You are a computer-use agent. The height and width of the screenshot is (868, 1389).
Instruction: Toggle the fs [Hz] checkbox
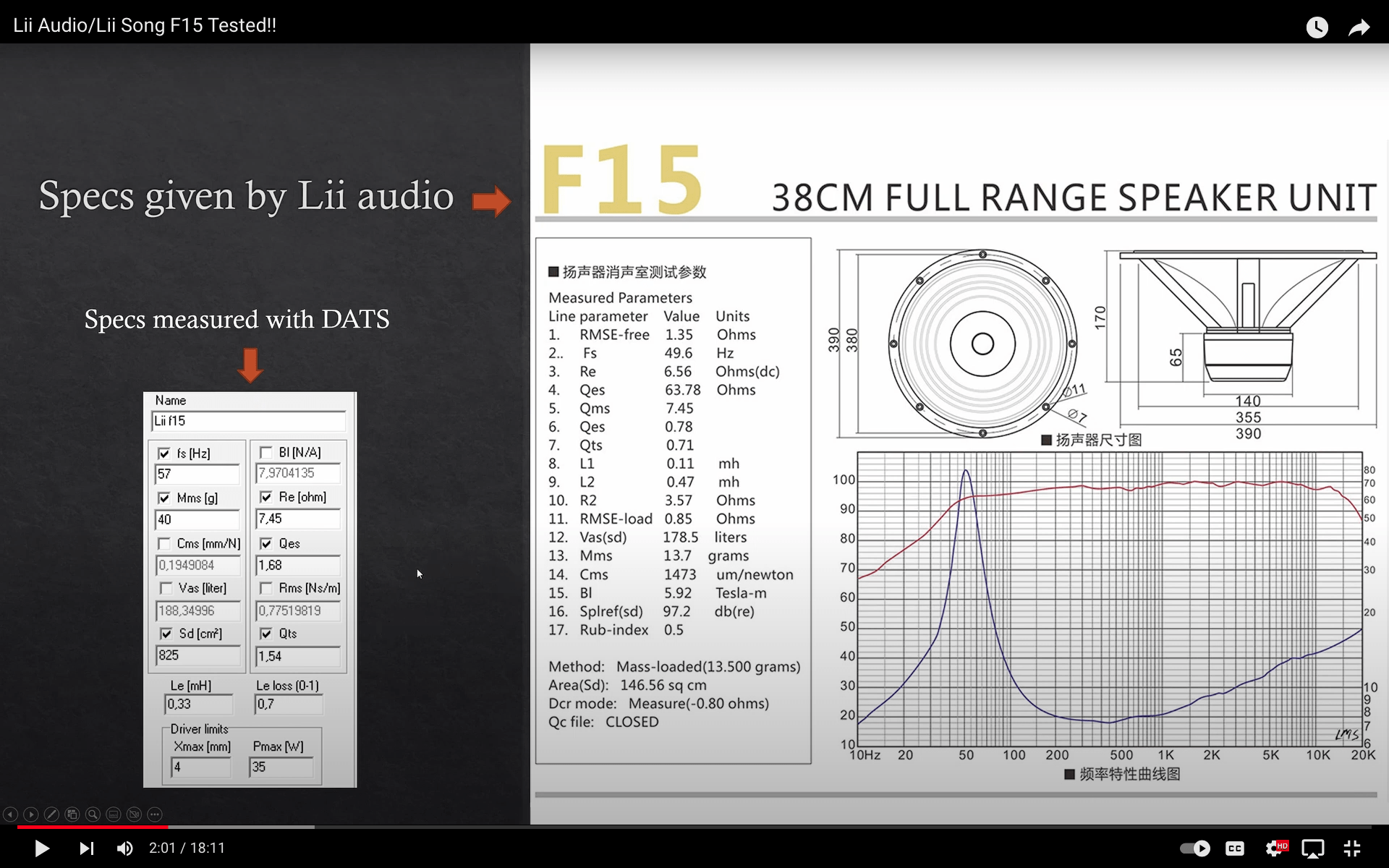pos(164,454)
